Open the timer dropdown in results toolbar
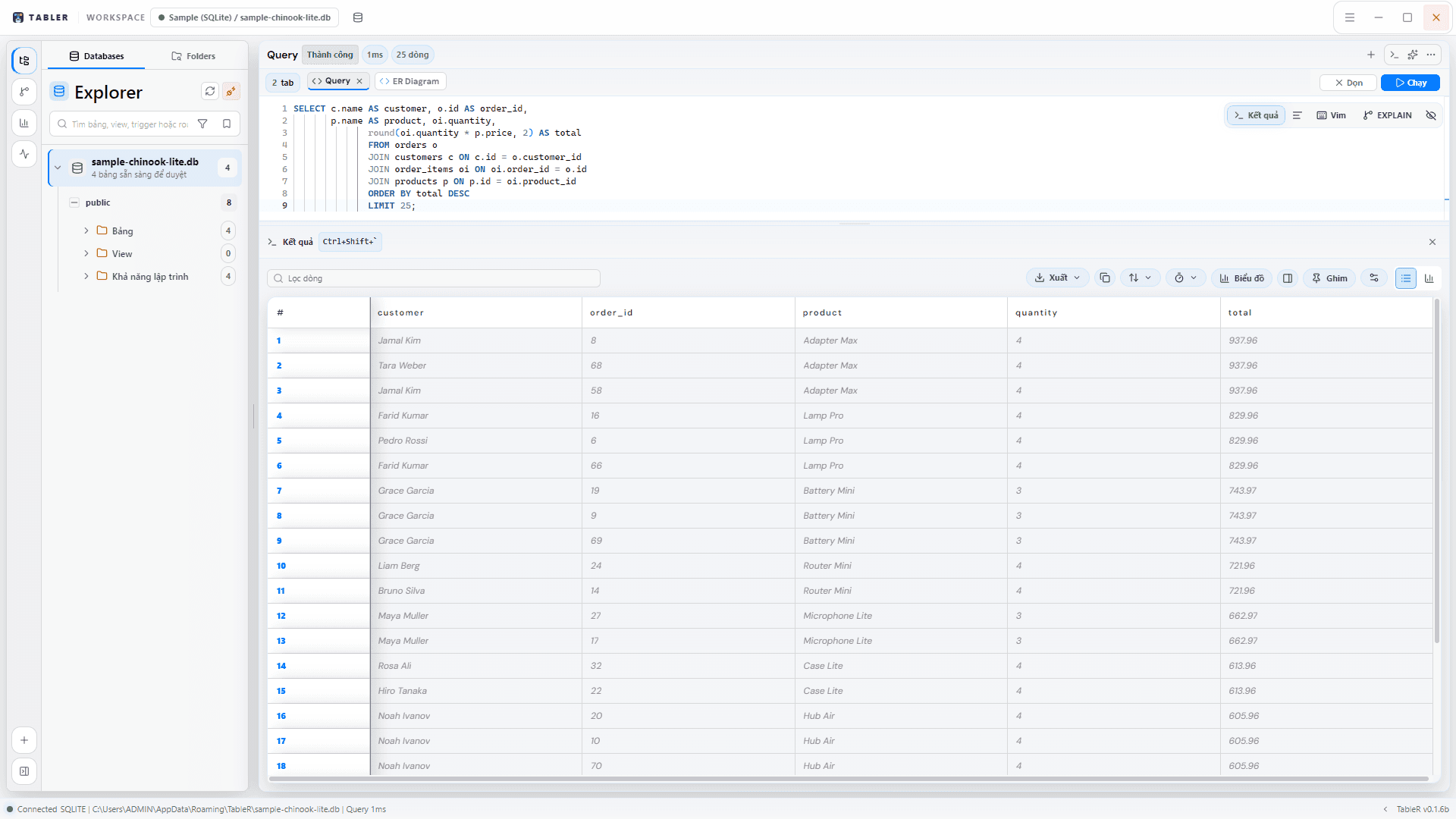Viewport: 1456px width, 819px height. [x=1185, y=278]
